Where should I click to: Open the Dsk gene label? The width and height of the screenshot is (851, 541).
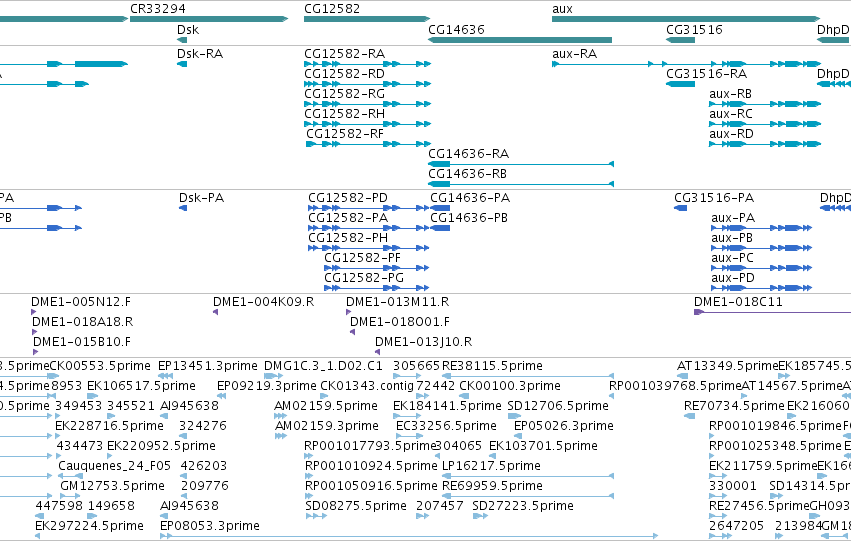point(188,30)
